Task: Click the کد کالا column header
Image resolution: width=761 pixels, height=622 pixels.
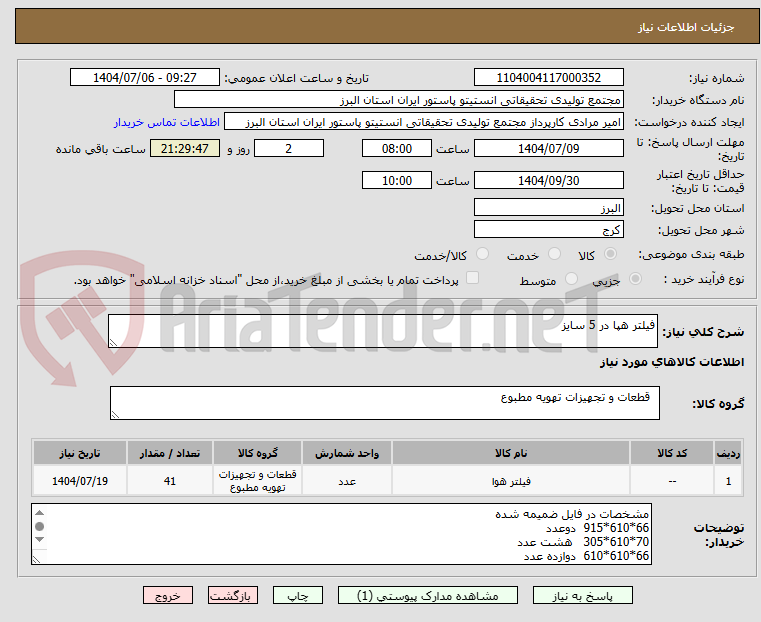Action: point(672,453)
